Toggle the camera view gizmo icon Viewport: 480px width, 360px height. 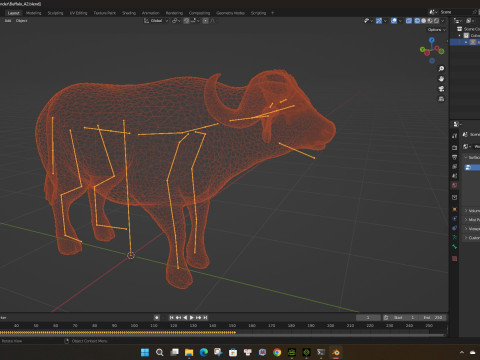pos(441,89)
